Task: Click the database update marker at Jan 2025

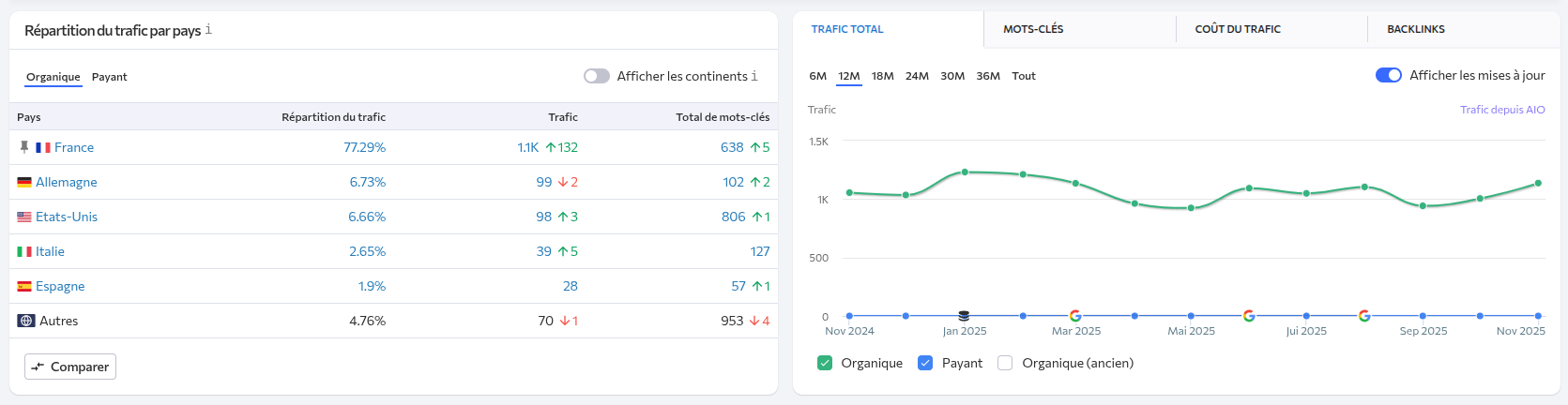Action: (964, 316)
